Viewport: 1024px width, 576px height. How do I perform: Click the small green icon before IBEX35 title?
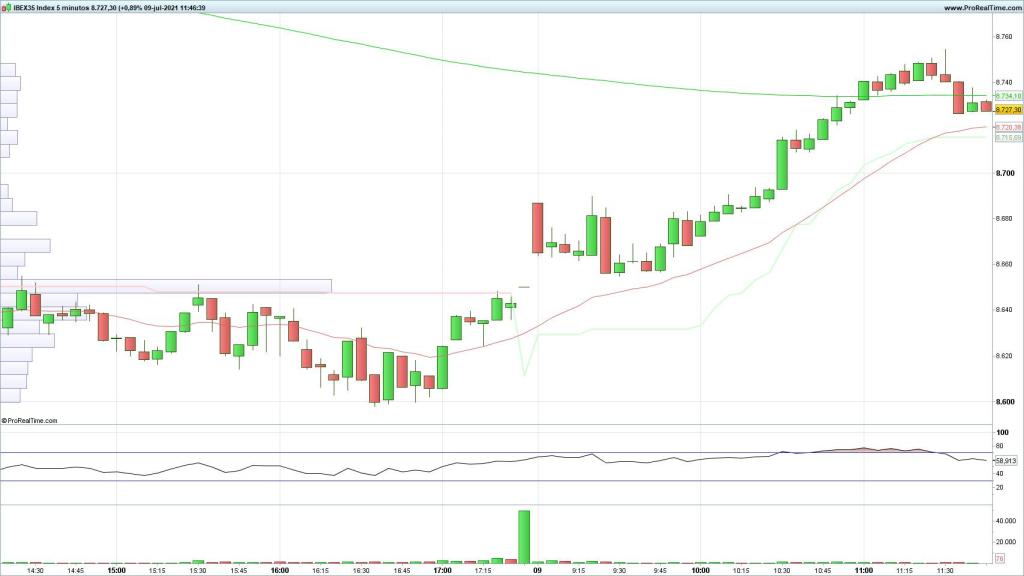tap(6, 7)
